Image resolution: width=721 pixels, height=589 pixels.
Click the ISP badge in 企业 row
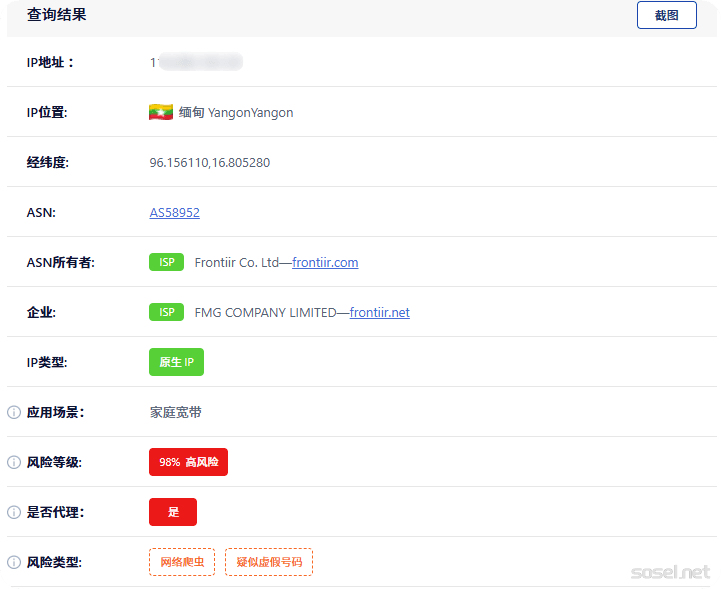(166, 312)
